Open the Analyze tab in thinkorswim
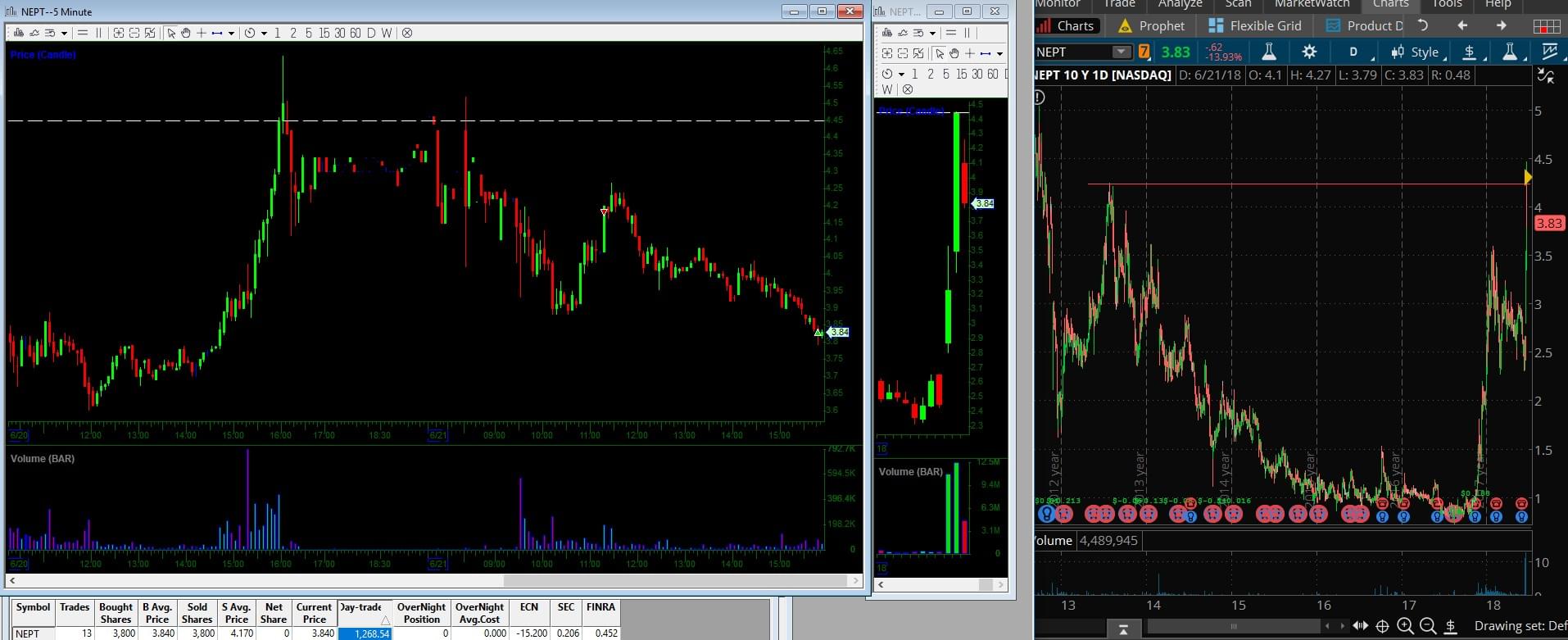The height and width of the screenshot is (640, 1568). (1180, 4)
